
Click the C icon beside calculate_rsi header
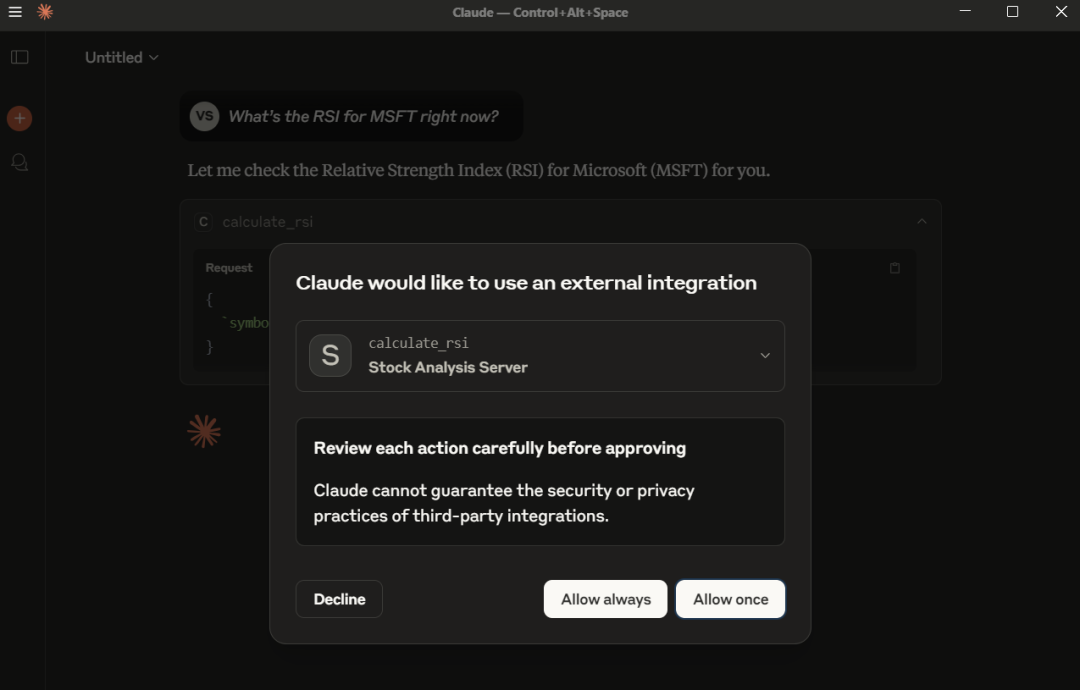204,222
